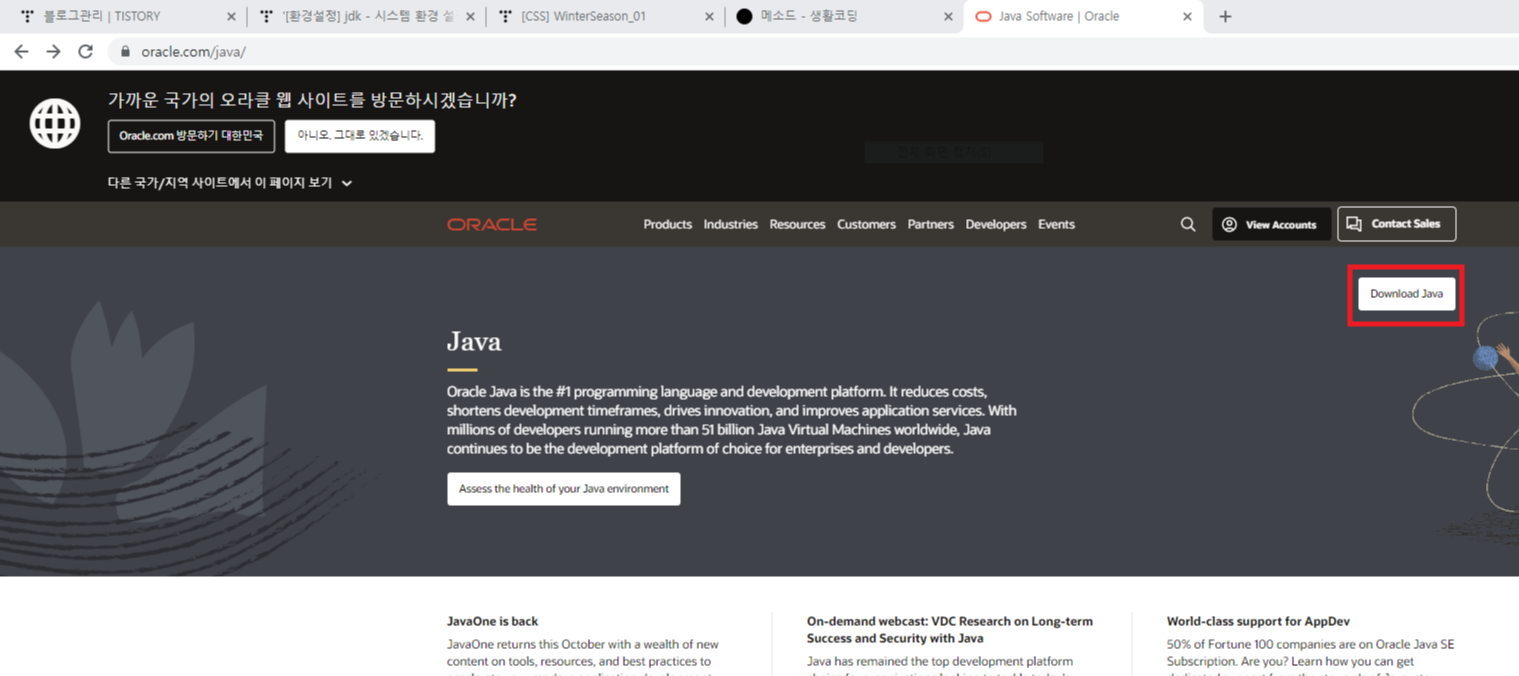Click the Contact Sales button

1396,224
